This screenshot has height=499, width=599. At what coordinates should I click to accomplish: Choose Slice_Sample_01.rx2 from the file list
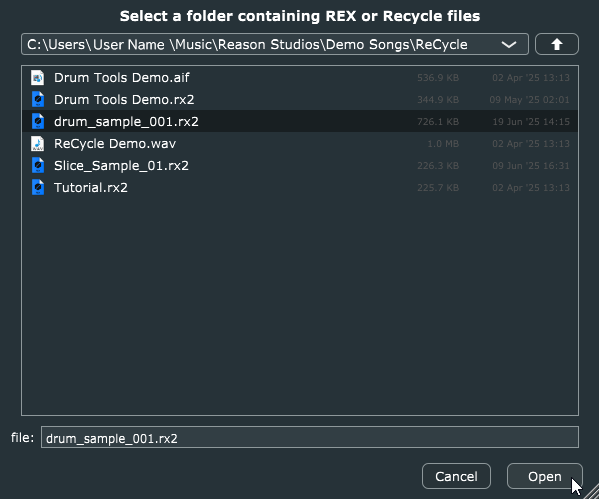300,165
